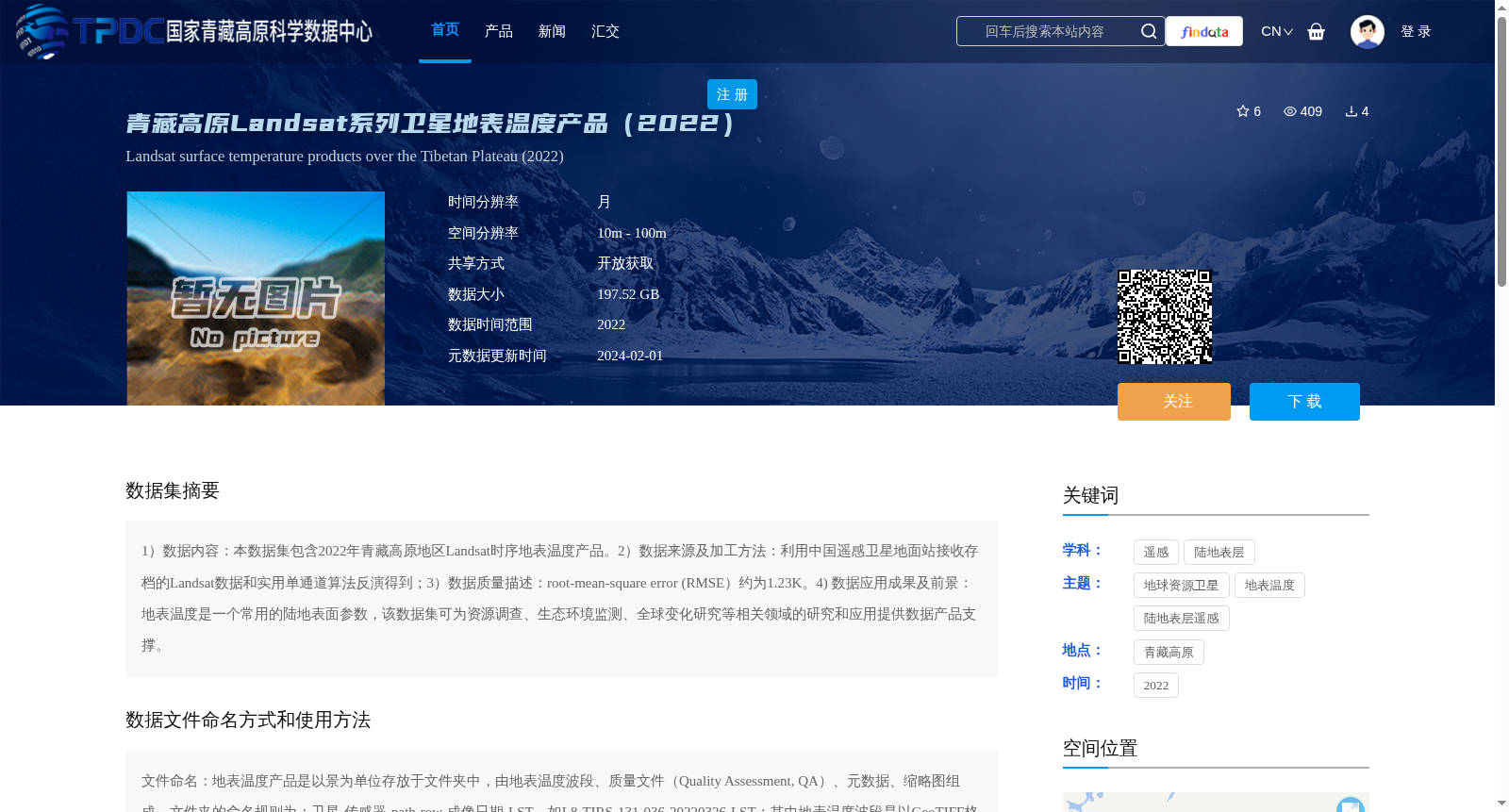Click the 2022 time tag
This screenshot has height=812, width=1509.
click(x=1156, y=686)
